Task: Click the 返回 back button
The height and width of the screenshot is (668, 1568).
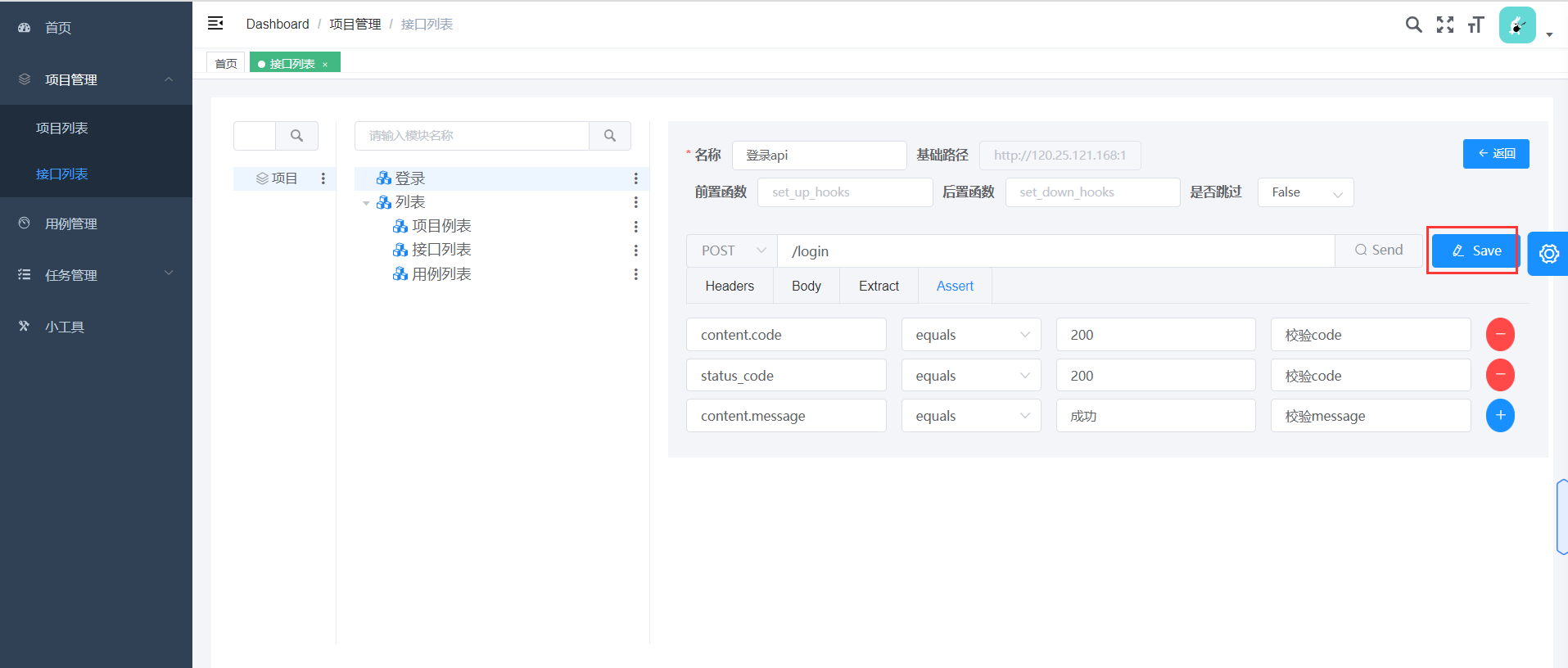Action: click(1496, 154)
